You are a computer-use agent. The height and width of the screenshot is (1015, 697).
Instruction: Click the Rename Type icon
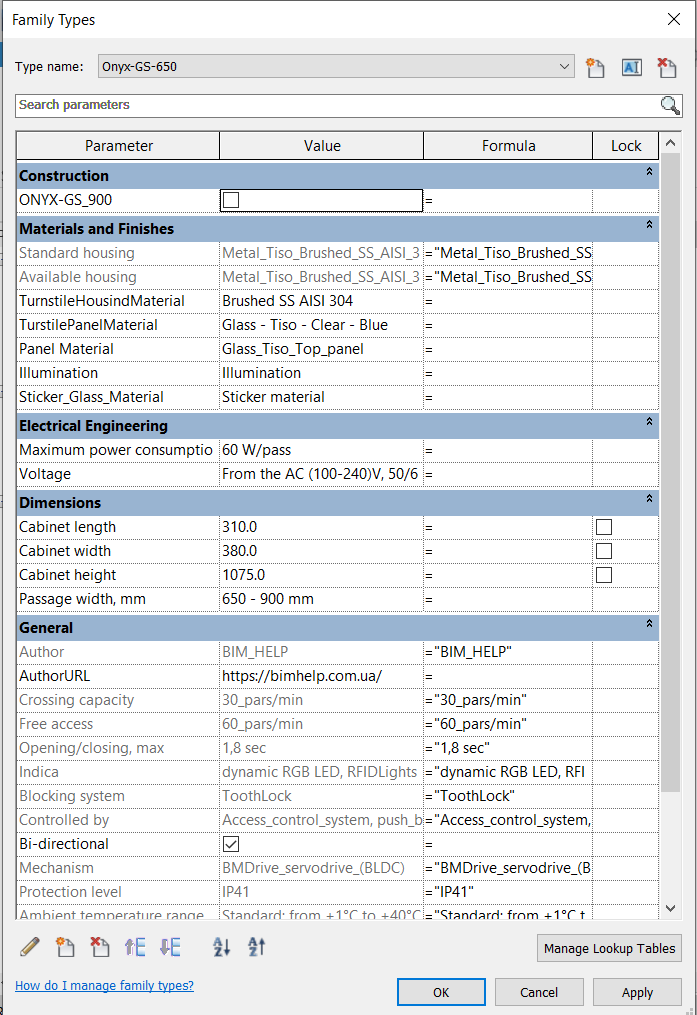(x=631, y=67)
